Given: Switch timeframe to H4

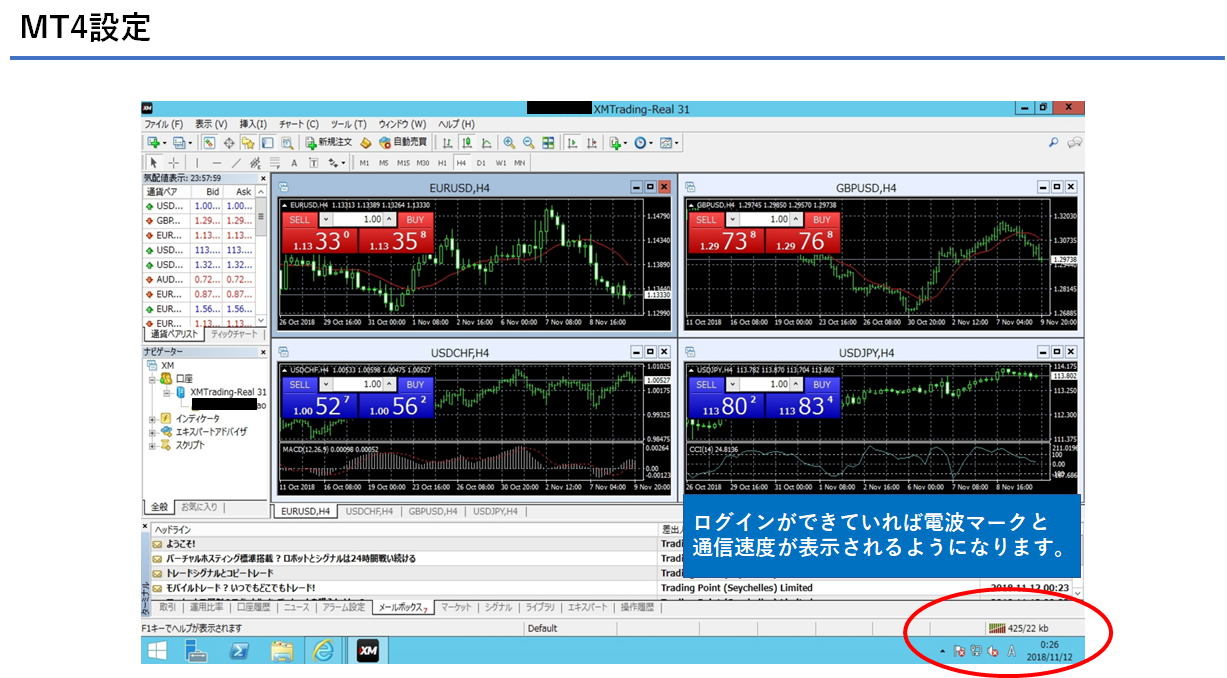Looking at the screenshot, I should point(461,162).
